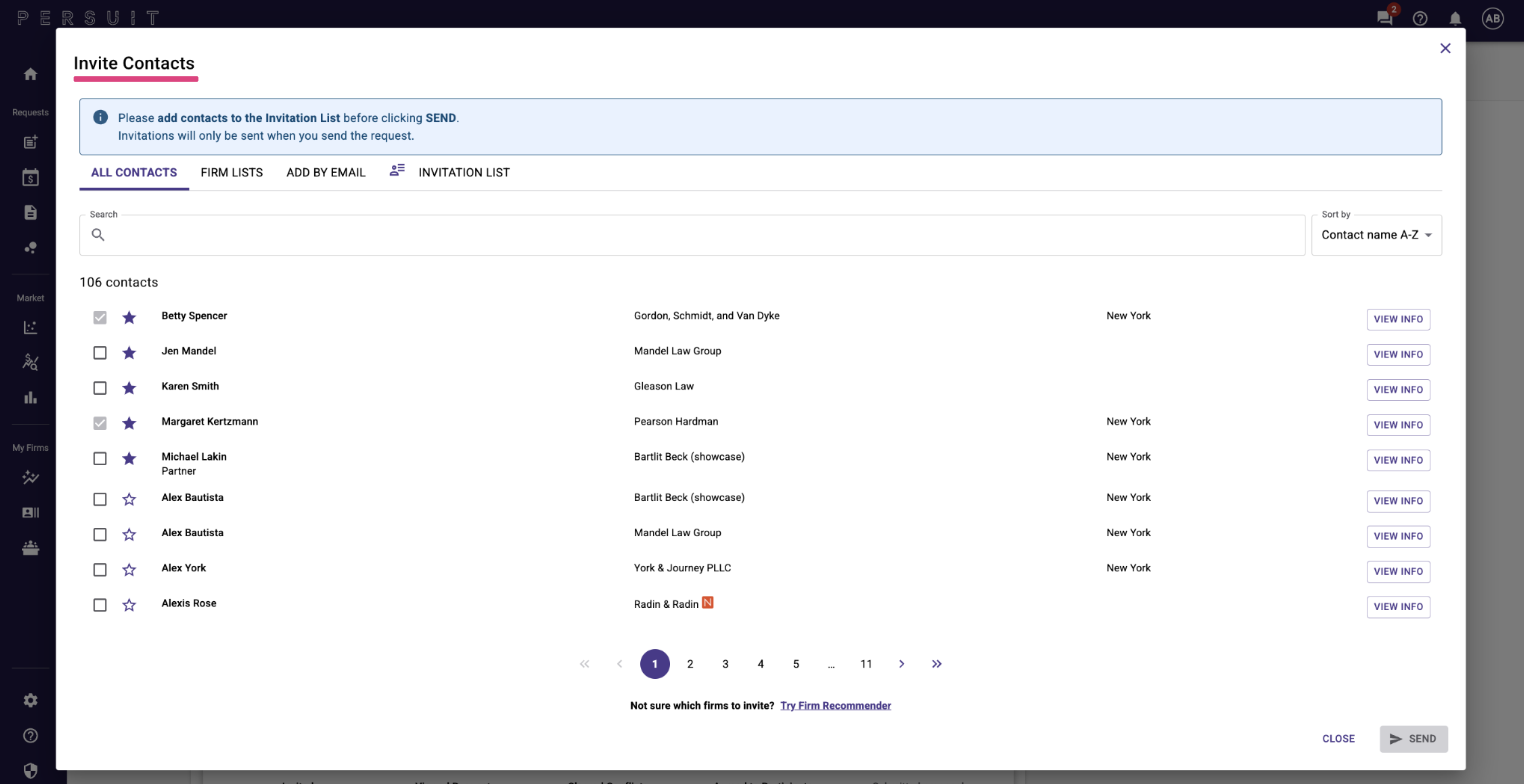Viewport: 1524px width, 784px height.
Task: Open the calendar dollar icon in sidebar
Action: pos(30,178)
